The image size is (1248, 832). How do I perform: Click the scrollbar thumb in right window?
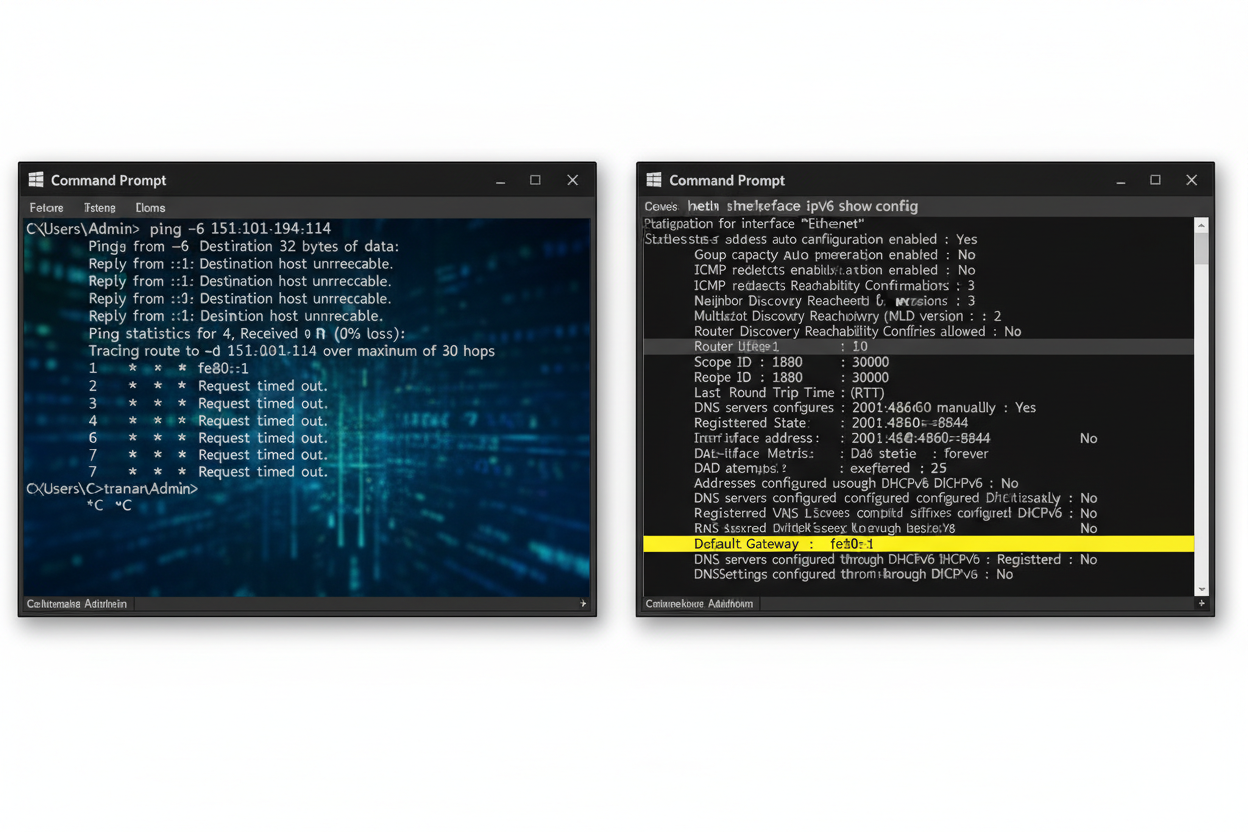pyautogui.click(x=1201, y=249)
